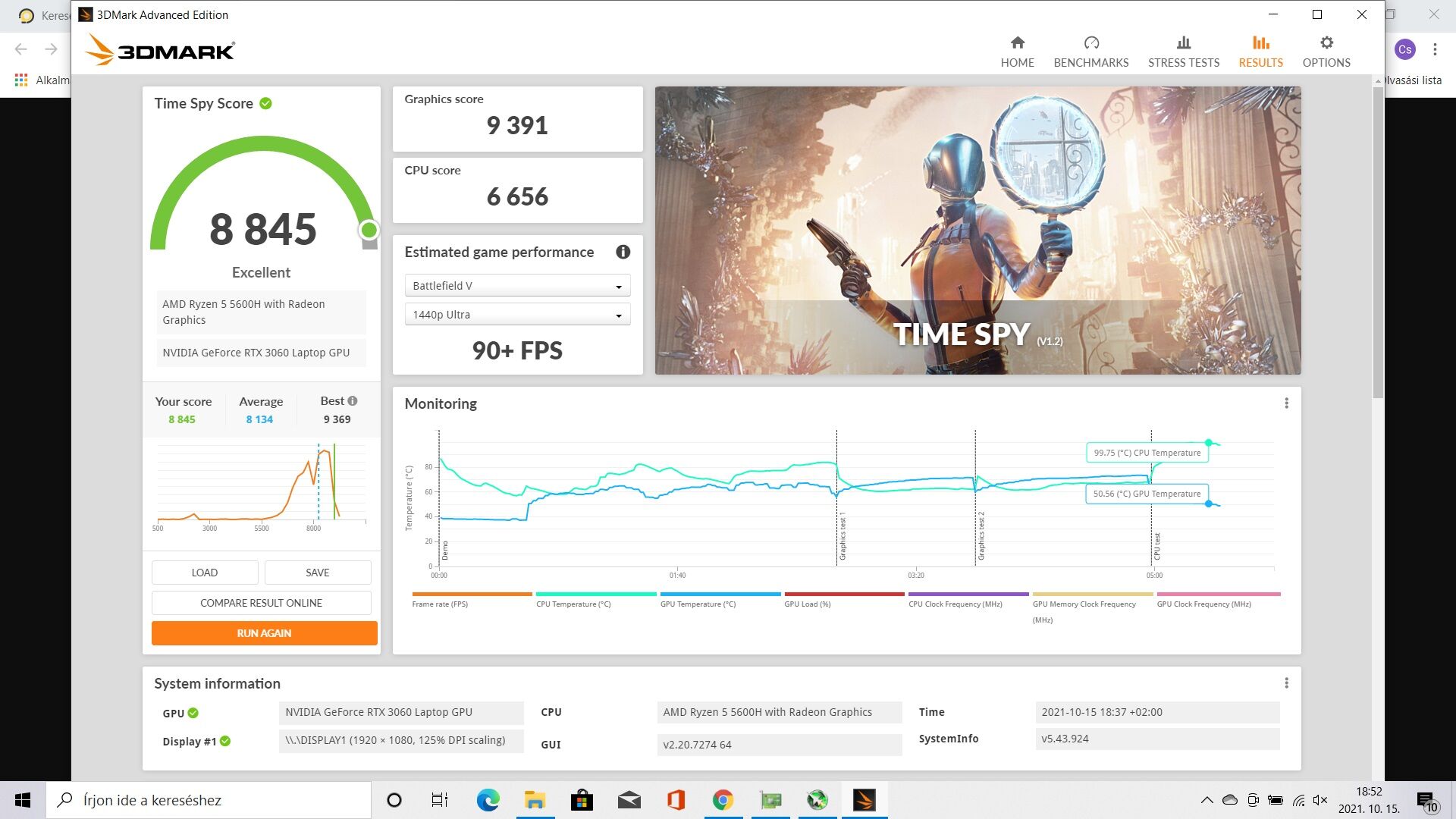1456x819 pixels.
Task: Click the Graphics test 1 marker in the chart
Action: (x=842, y=537)
